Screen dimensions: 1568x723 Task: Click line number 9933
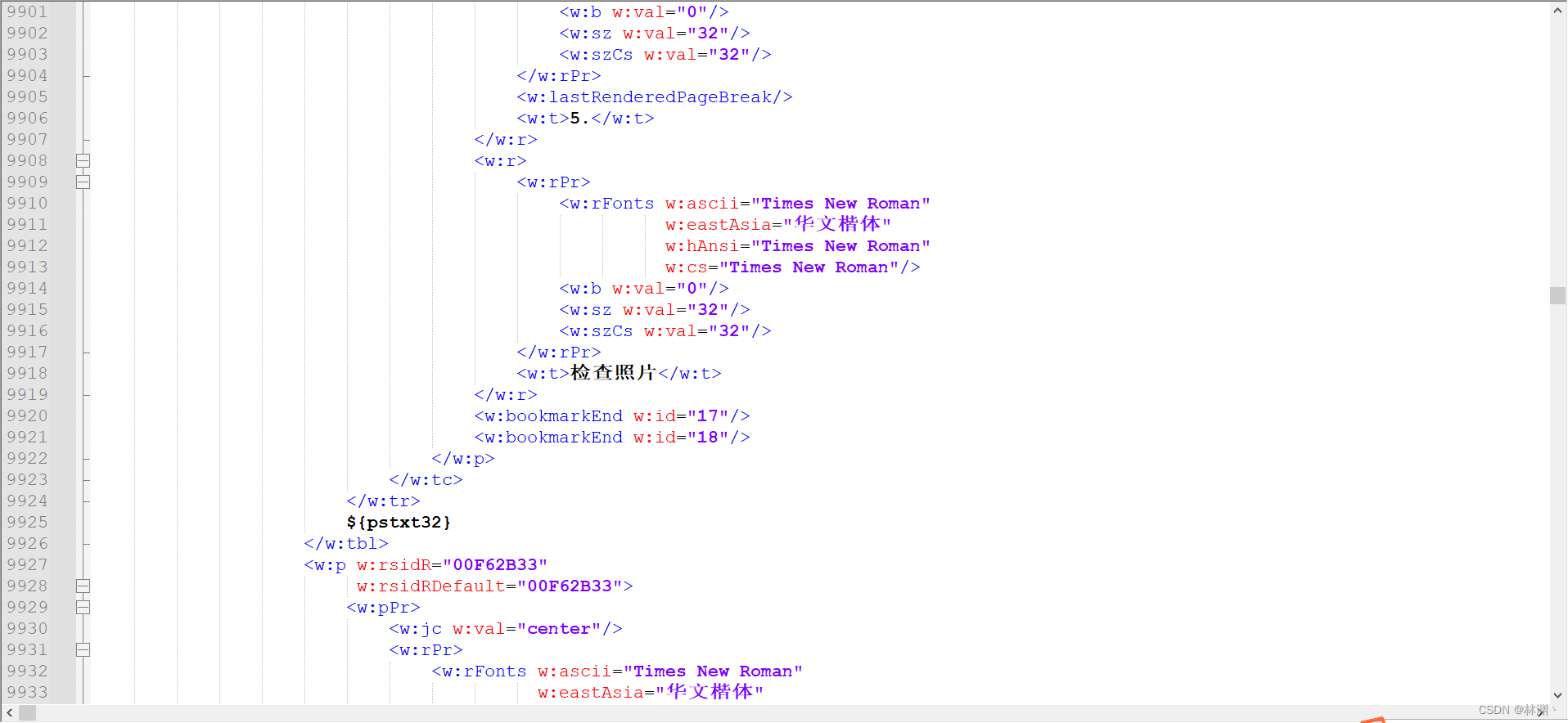(28, 693)
